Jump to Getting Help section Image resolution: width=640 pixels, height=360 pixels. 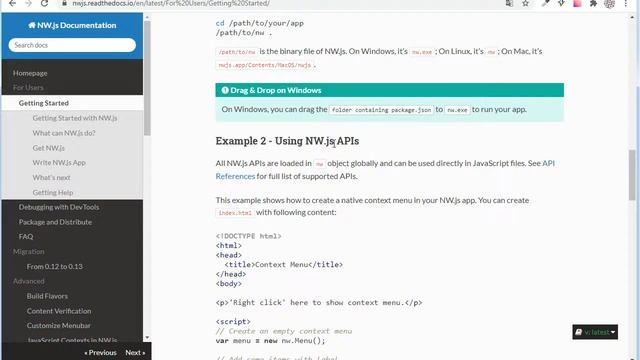pos(53,192)
